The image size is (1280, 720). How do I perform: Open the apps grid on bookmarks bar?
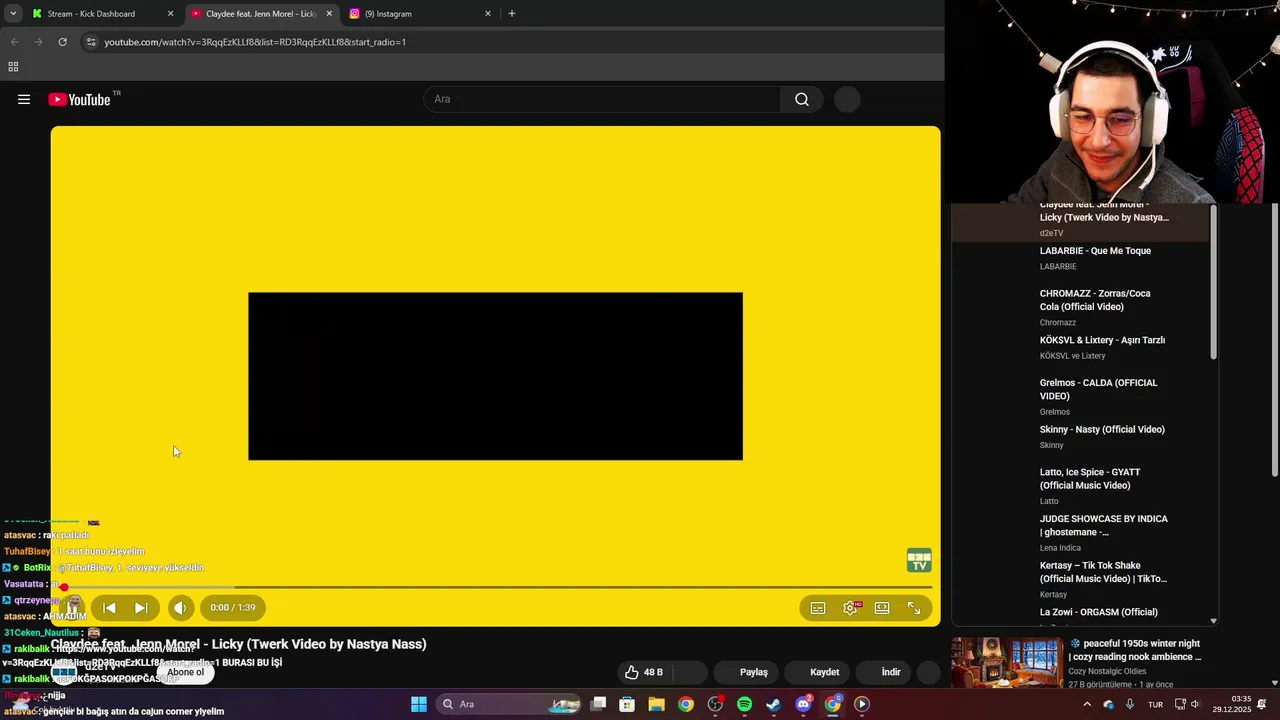tap(13, 67)
